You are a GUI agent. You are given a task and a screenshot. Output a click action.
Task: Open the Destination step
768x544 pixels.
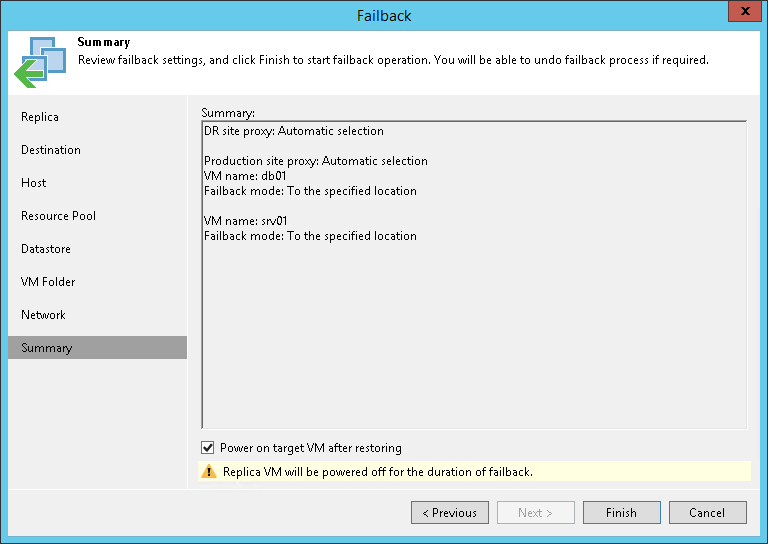coord(51,150)
